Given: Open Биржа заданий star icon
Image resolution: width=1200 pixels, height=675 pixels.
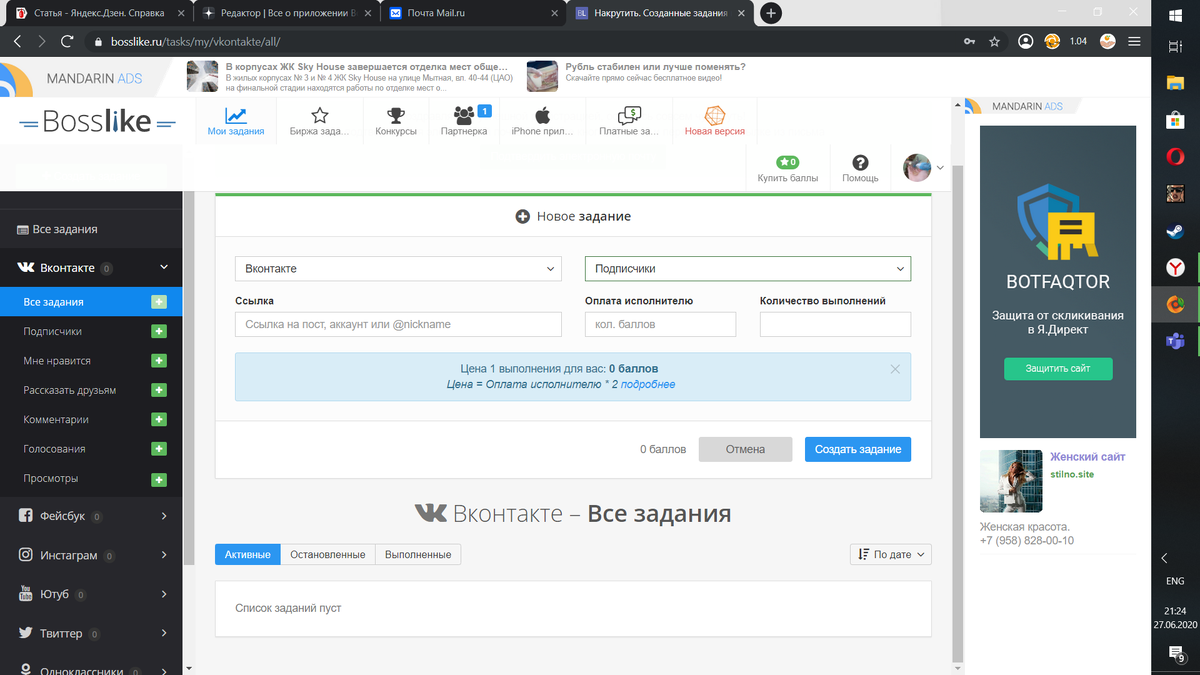Looking at the screenshot, I should [x=320, y=115].
